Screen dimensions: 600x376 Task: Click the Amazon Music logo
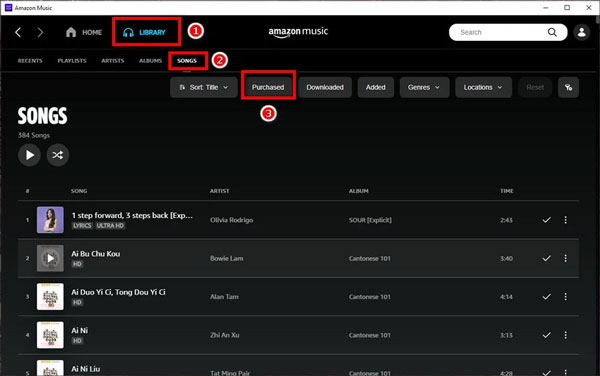(298, 32)
